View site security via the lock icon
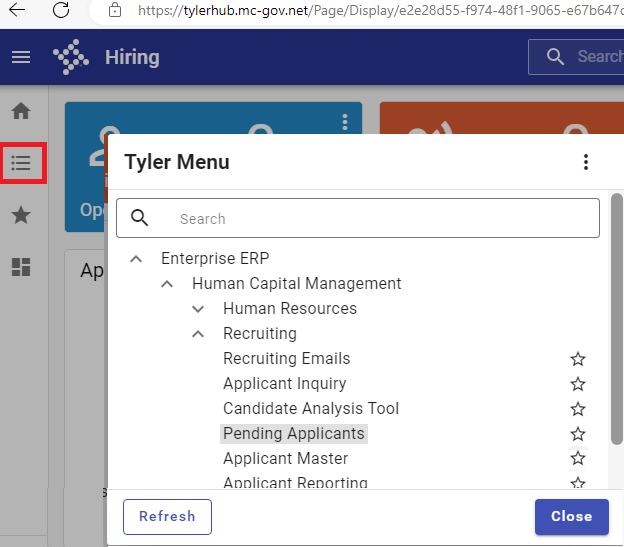 click(x=115, y=10)
